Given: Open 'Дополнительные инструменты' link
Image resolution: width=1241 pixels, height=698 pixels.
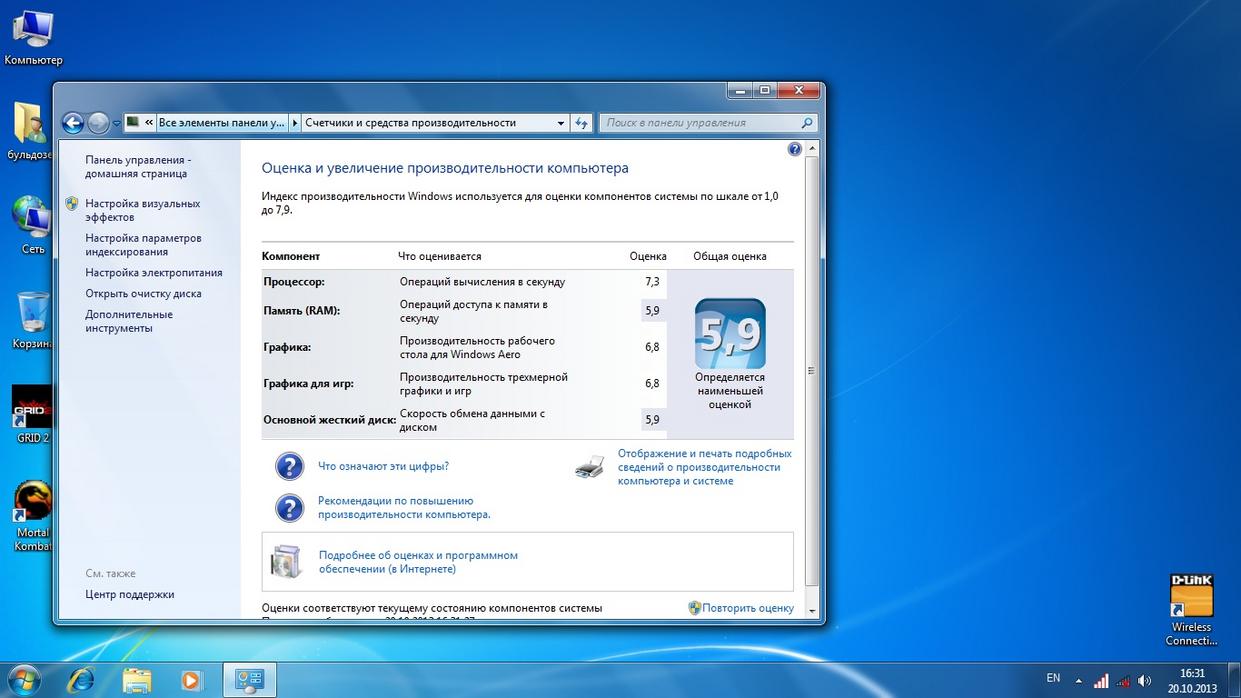Looking at the screenshot, I should 129,321.
